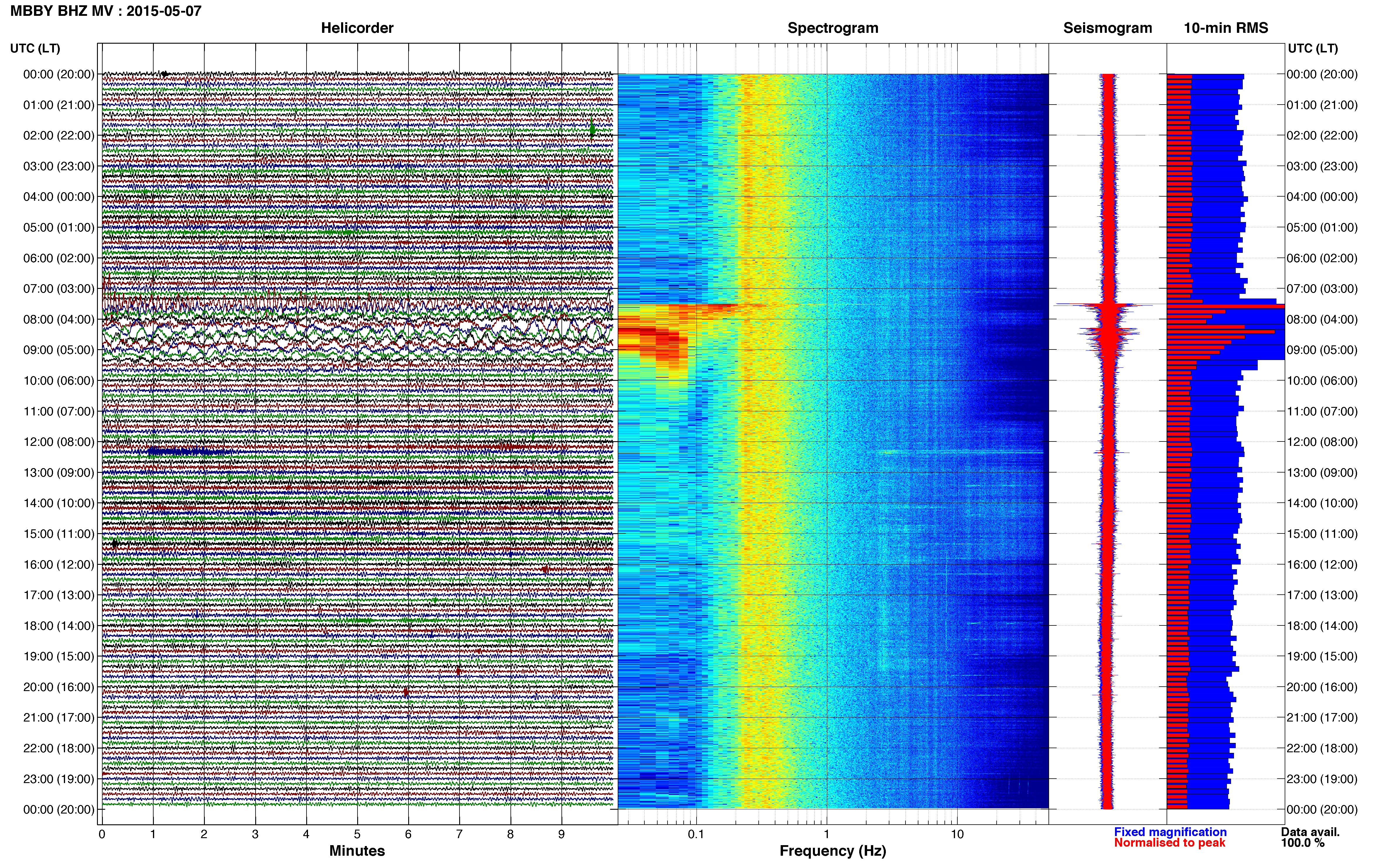Viewport: 1389px width, 868px height.
Task: Click the black event marker on 00:00 trace
Action: (x=165, y=74)
